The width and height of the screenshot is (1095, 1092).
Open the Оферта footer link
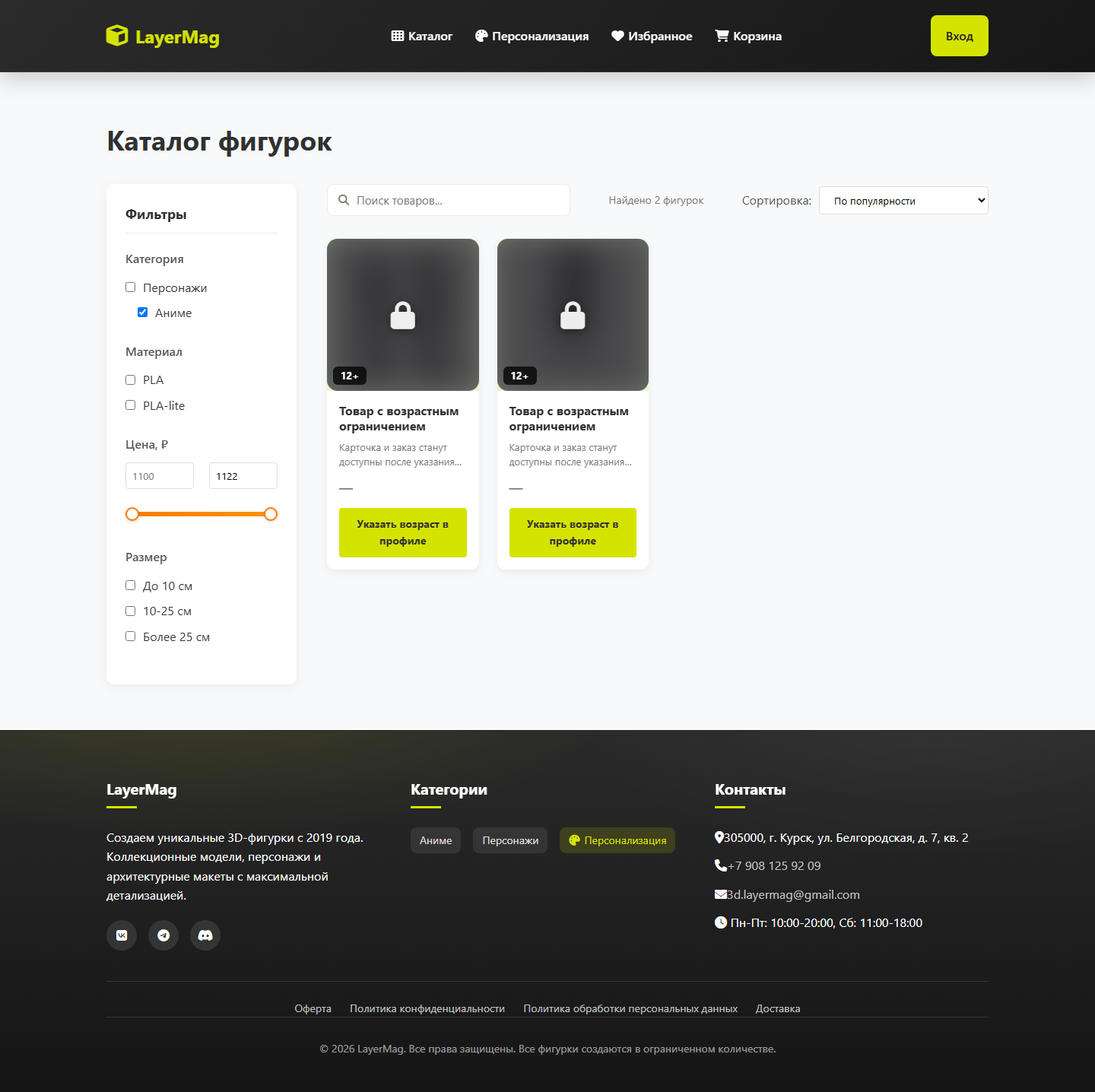click(313, 1008)
